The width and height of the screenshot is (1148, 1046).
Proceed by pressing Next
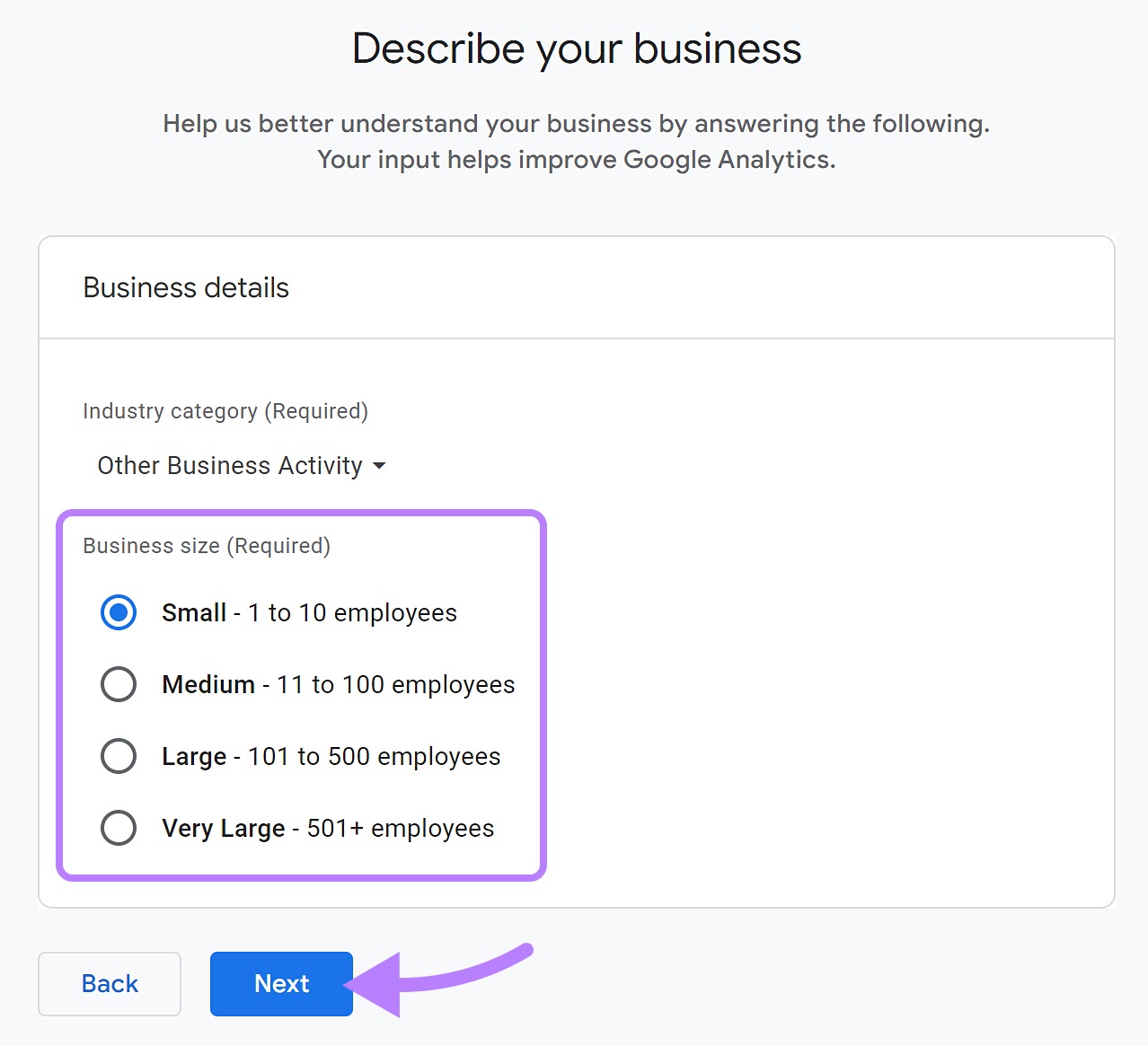(x=280, y=983)
